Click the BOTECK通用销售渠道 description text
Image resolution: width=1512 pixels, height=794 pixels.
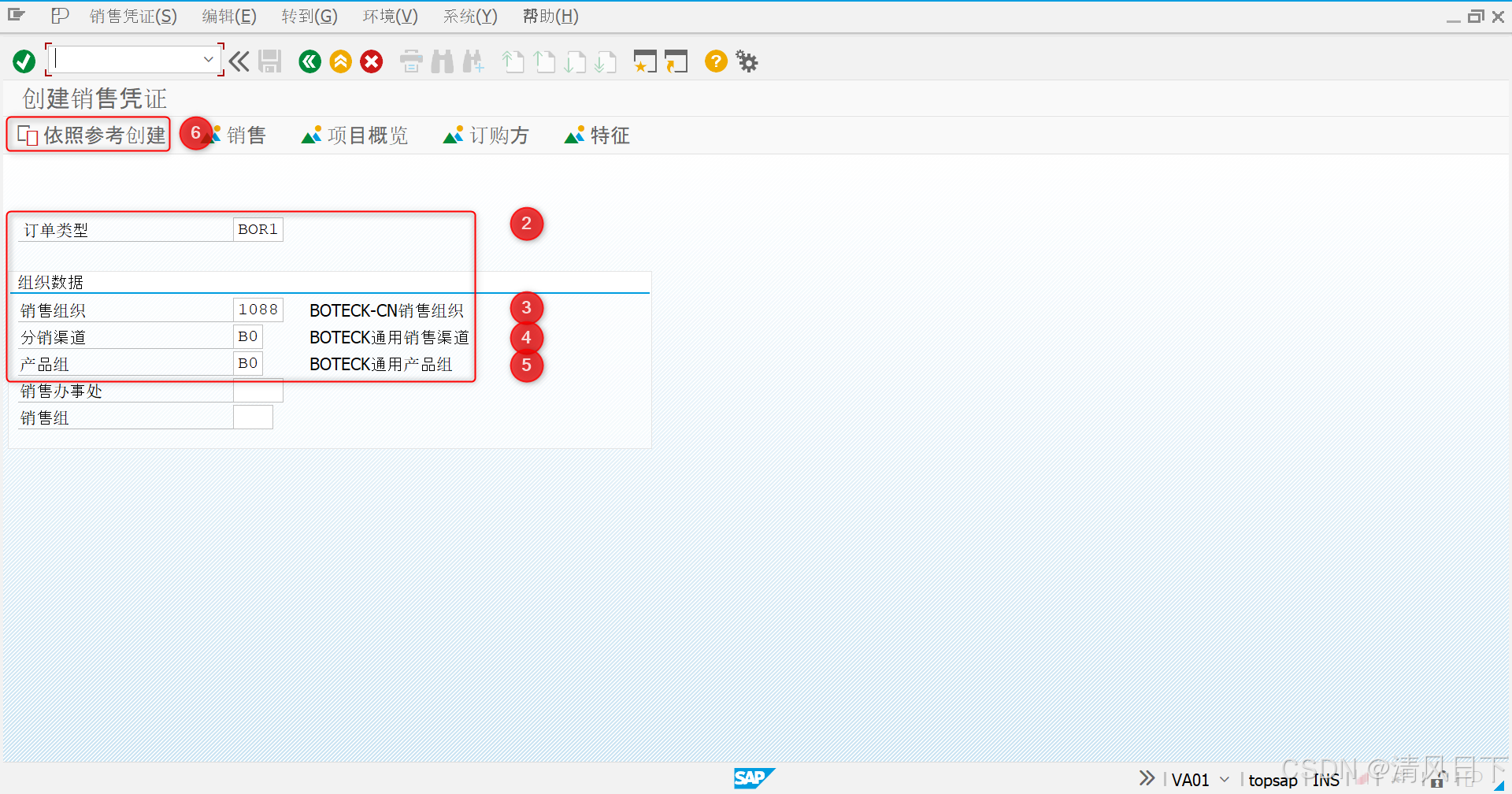(x=389, y=338)
